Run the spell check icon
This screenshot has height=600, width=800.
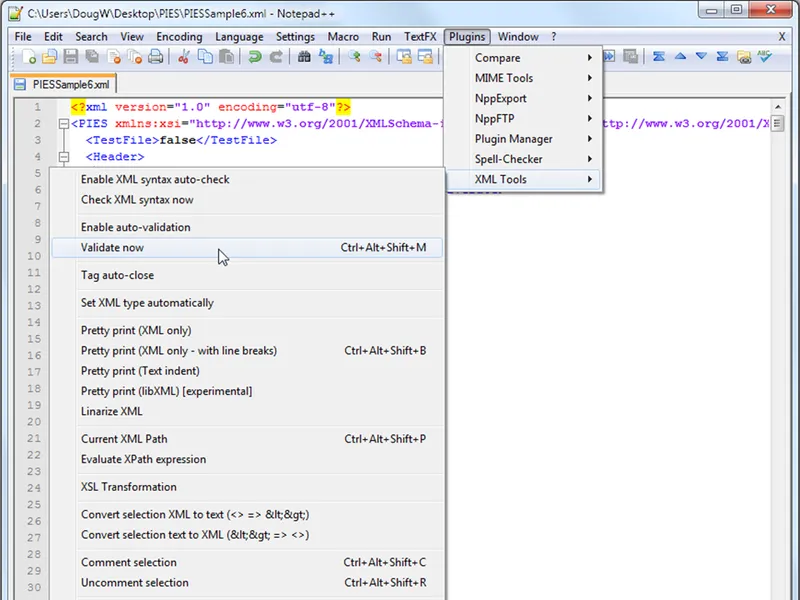pos(764,58)
